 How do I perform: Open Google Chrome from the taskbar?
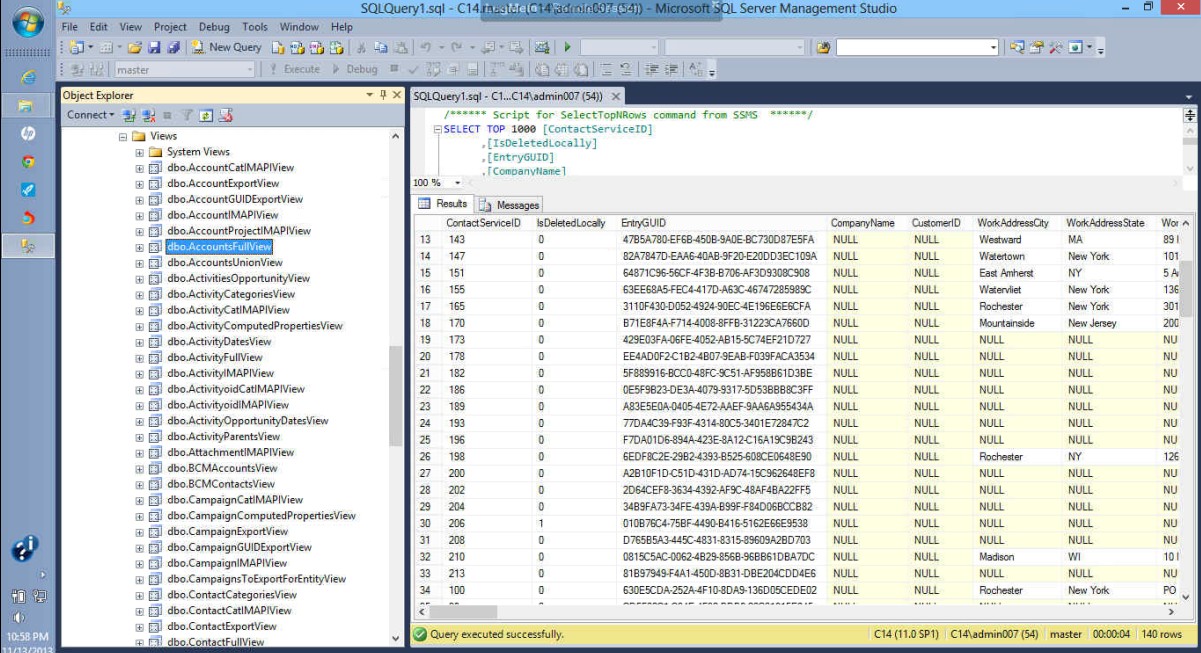click(28, 161)
